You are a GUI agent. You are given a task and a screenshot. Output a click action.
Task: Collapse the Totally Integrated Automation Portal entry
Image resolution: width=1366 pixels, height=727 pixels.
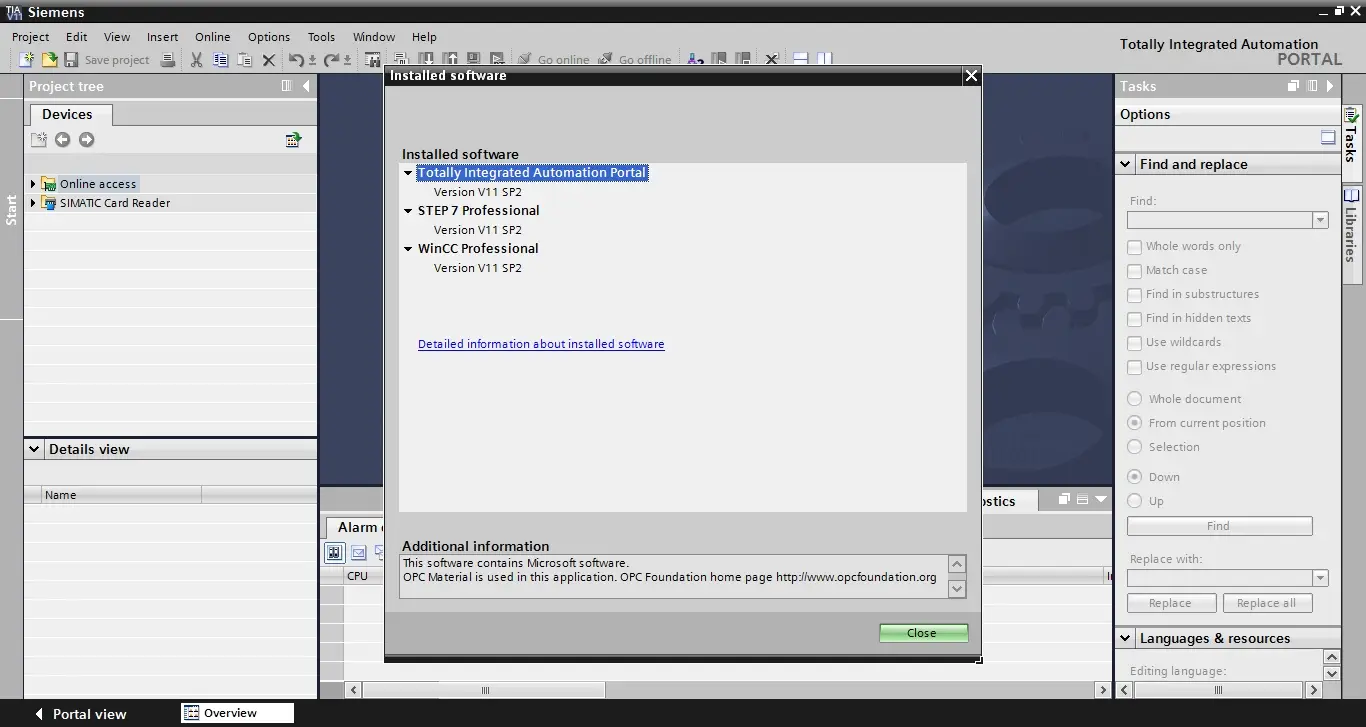click(408, 173)
